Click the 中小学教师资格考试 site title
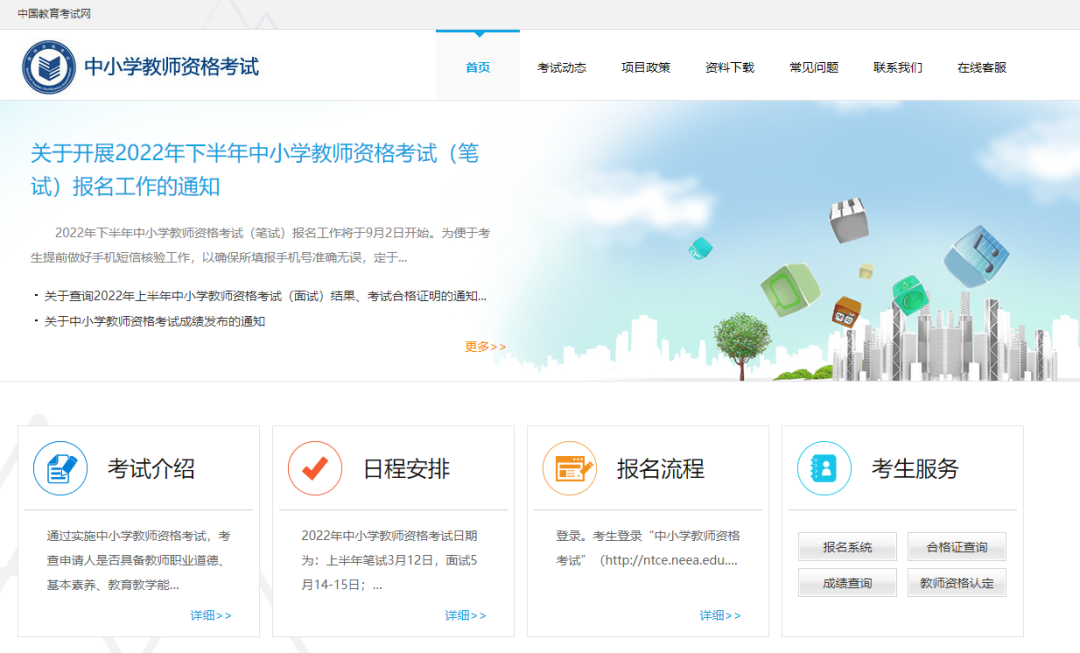Viewport: 1080px width, 653px height. tap(172, 67)
